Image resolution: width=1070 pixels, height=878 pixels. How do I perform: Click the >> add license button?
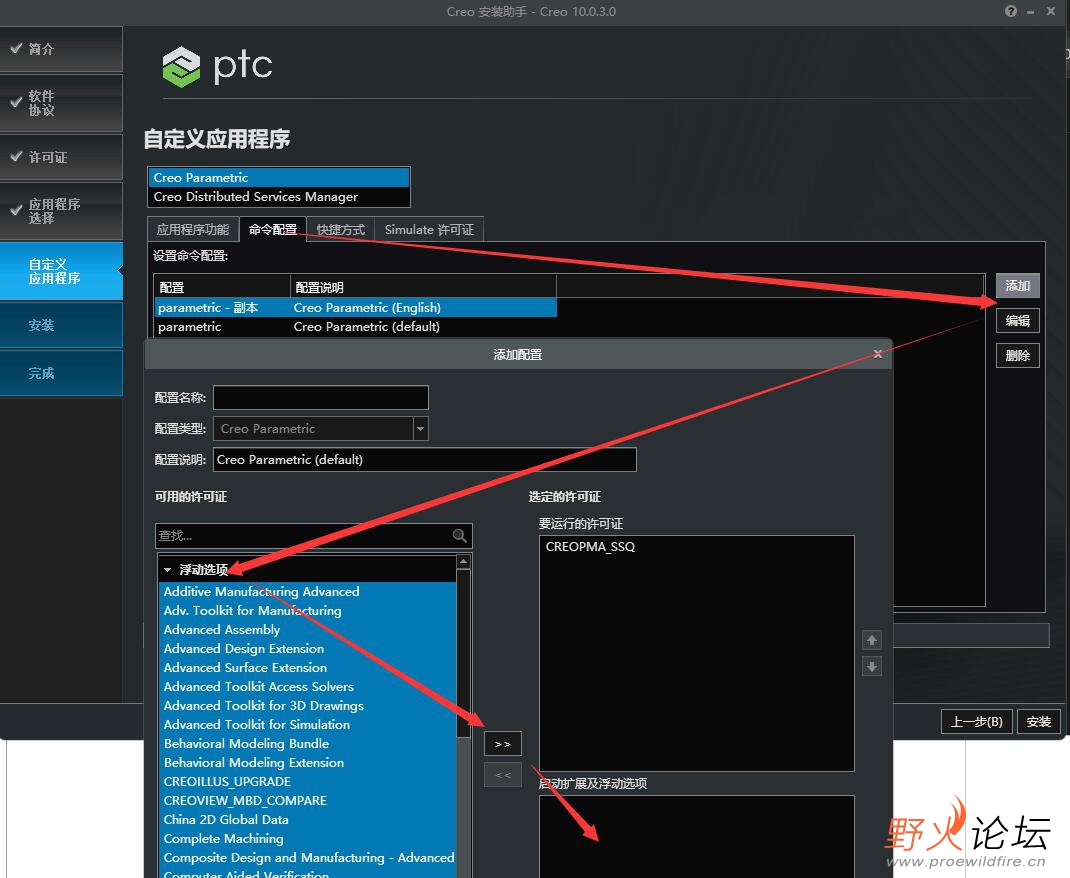[503, 744]
